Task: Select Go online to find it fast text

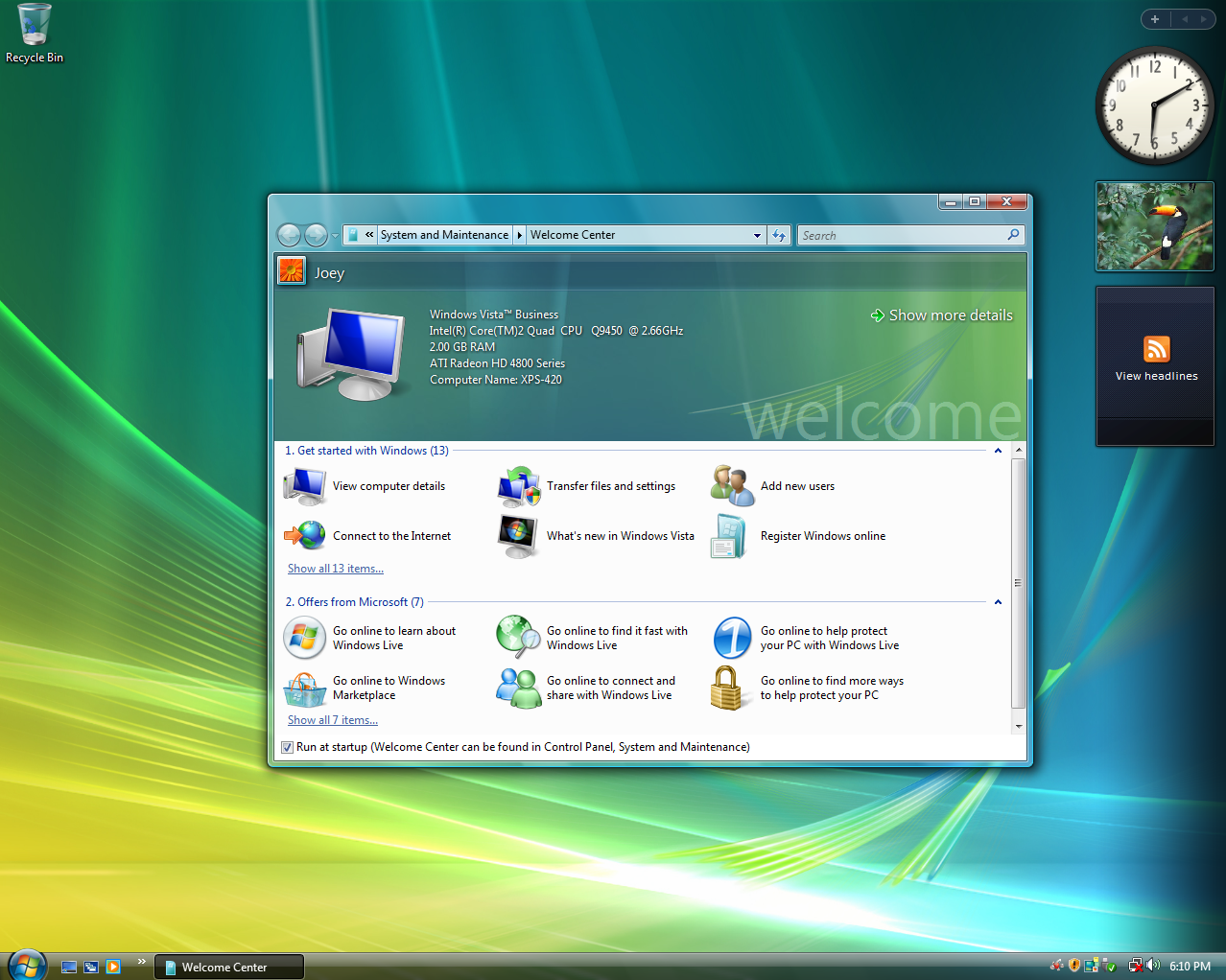Action: click(x=617, y=639)
